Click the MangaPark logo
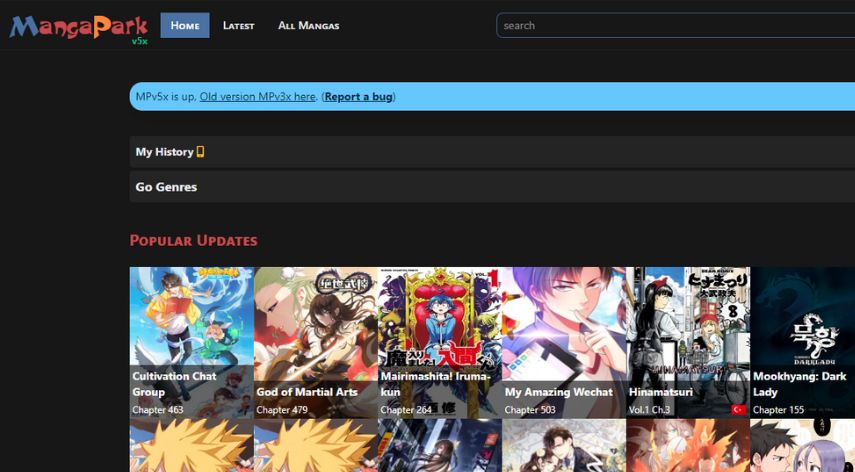Viewport: 855px width, 472px height. click(x=79, y=27)
